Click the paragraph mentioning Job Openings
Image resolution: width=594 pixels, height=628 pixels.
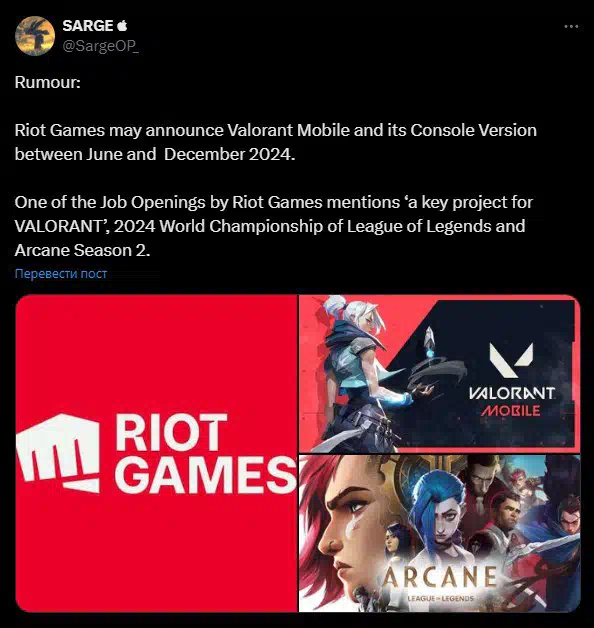[x=274, y=226]
